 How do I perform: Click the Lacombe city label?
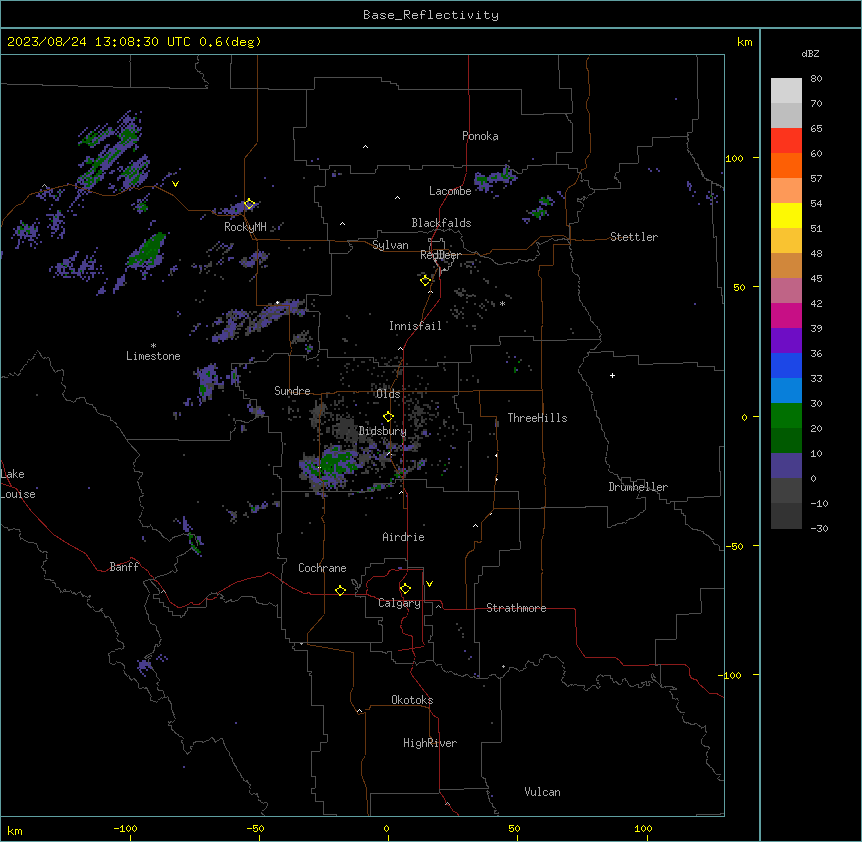(450, 191)
